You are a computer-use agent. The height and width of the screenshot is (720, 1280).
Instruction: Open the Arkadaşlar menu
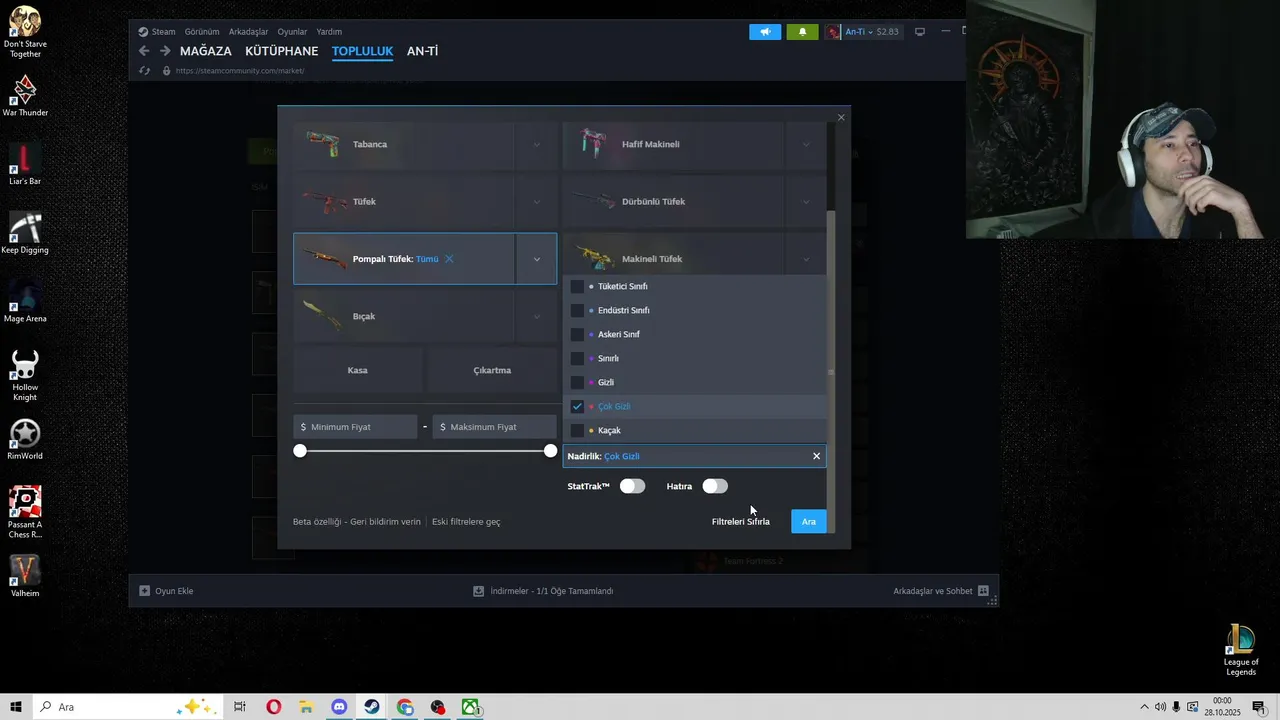[248, 32]
